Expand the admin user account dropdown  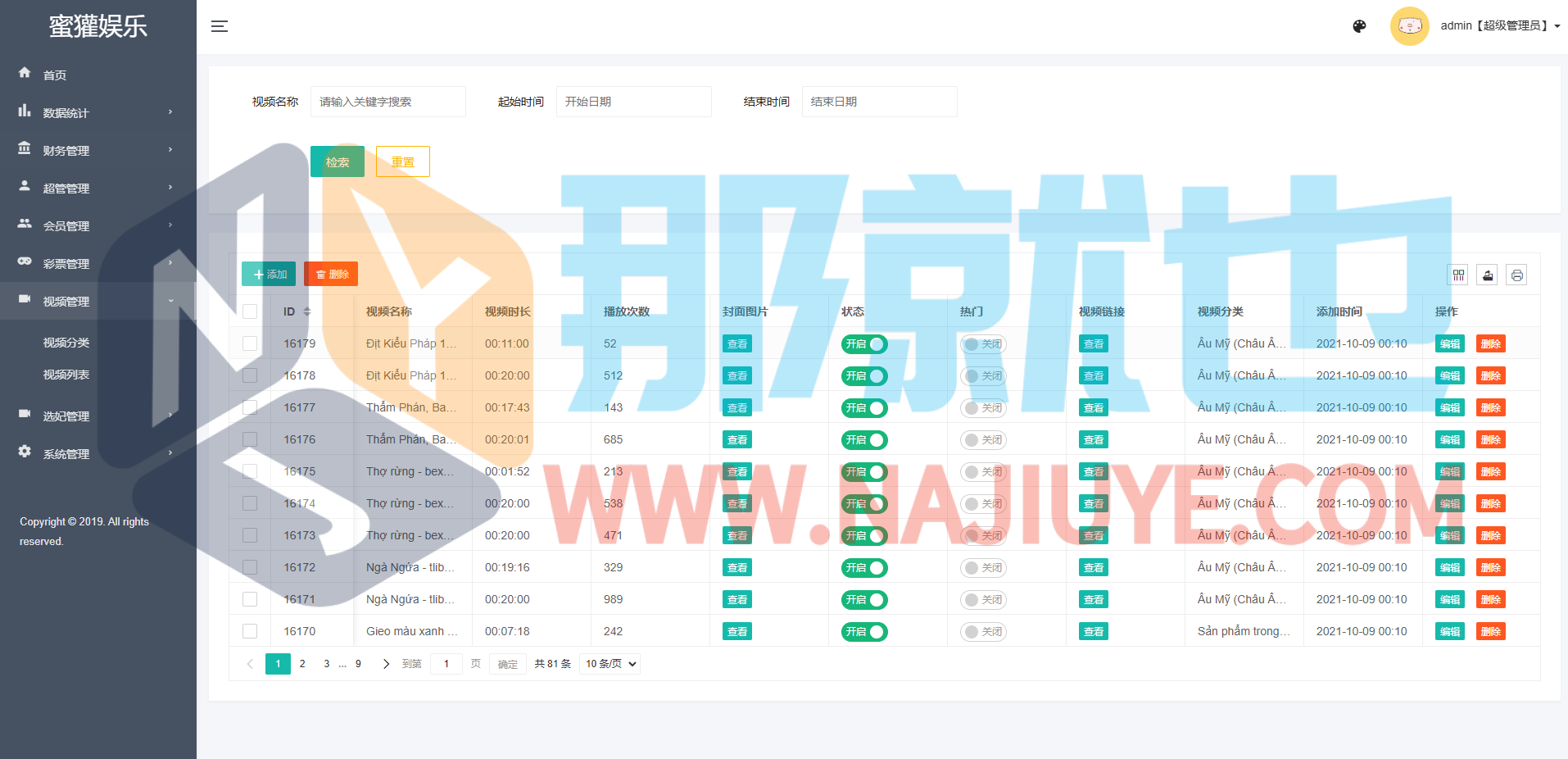click(x=1499, y=26)
